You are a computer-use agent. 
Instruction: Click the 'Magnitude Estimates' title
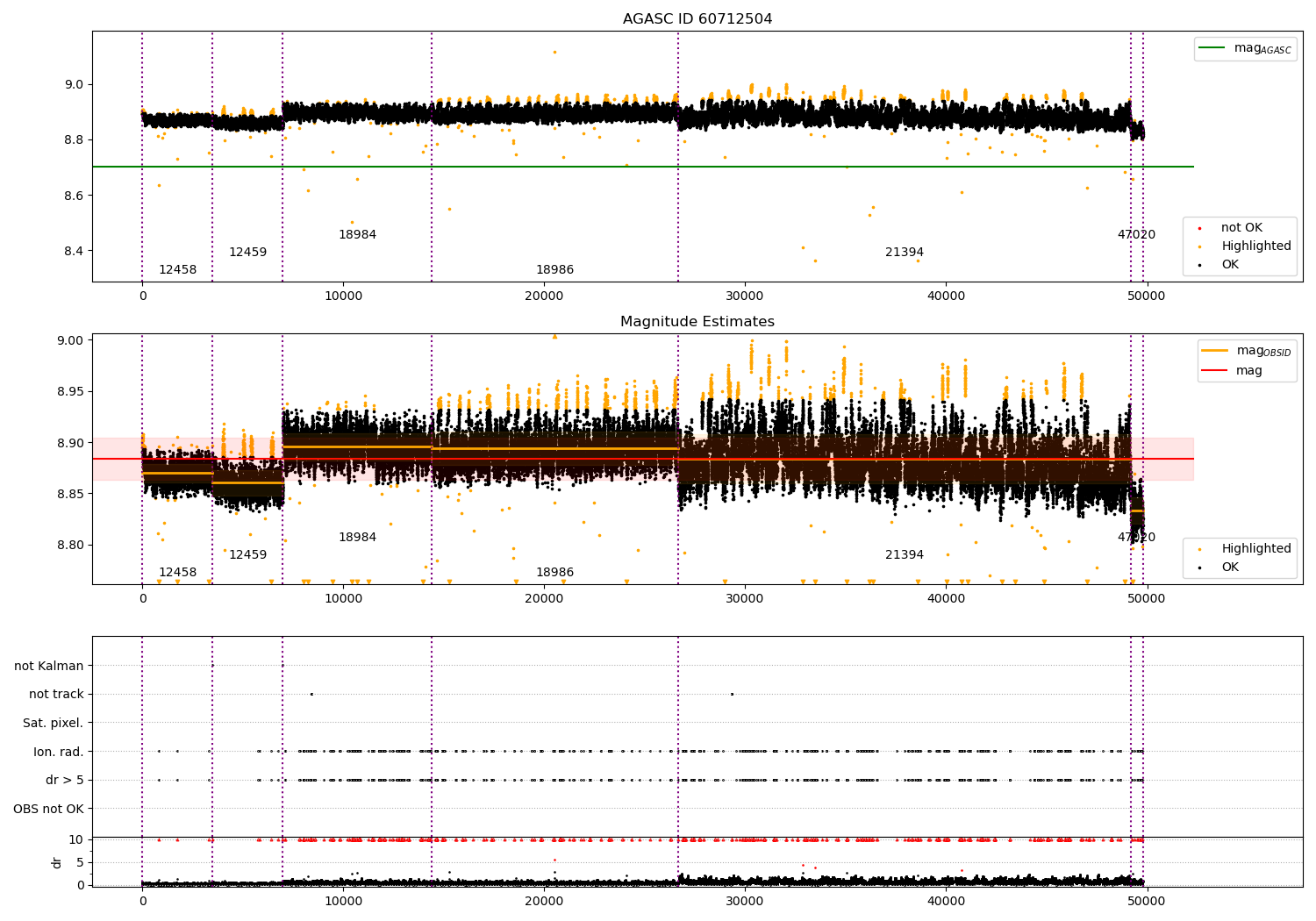pos(697,322)
